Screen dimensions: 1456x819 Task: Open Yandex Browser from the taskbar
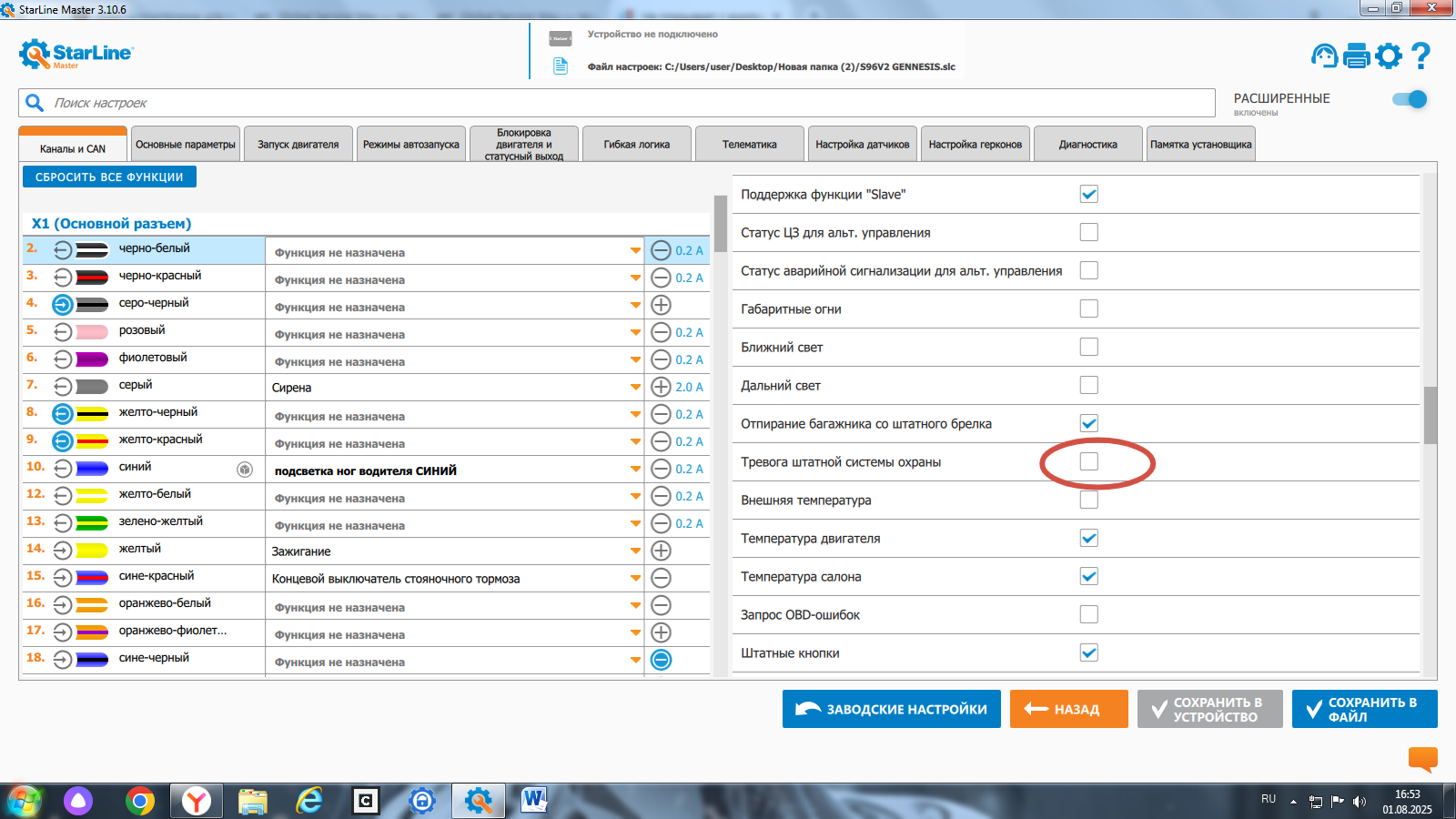click(x=197, y=801)
